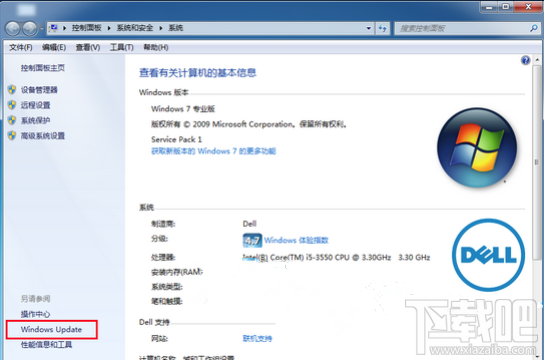The height and width of the screenshot is (360, 545).
Task: Maximize the System window
Action: [506, 7]
